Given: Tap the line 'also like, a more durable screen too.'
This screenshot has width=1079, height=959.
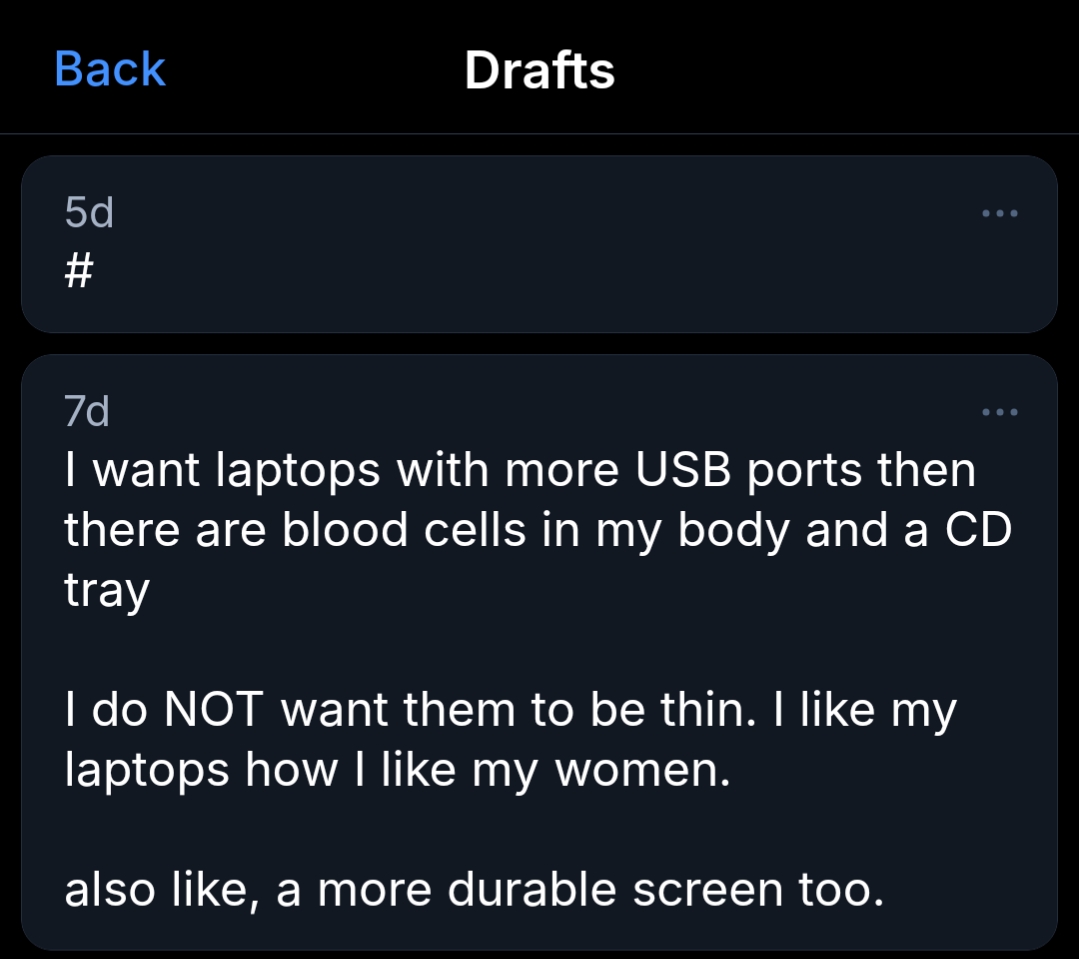Looking at the screenshot, I should [474, 889].
